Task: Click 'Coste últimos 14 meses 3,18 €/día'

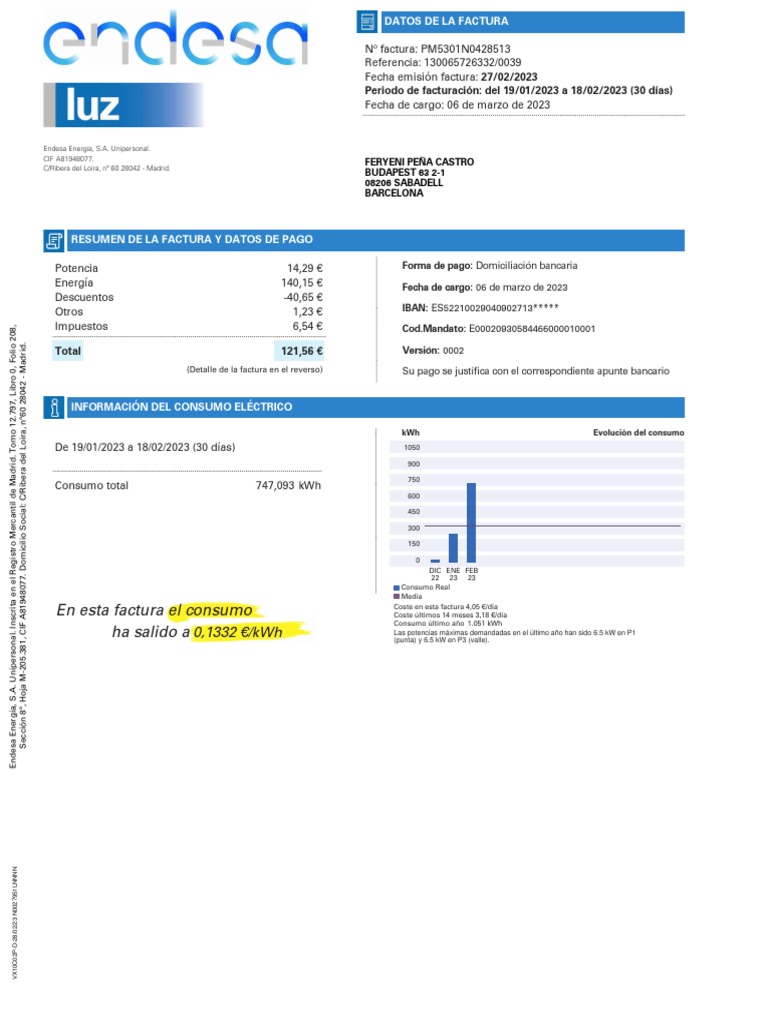Action: click(450, 615)
